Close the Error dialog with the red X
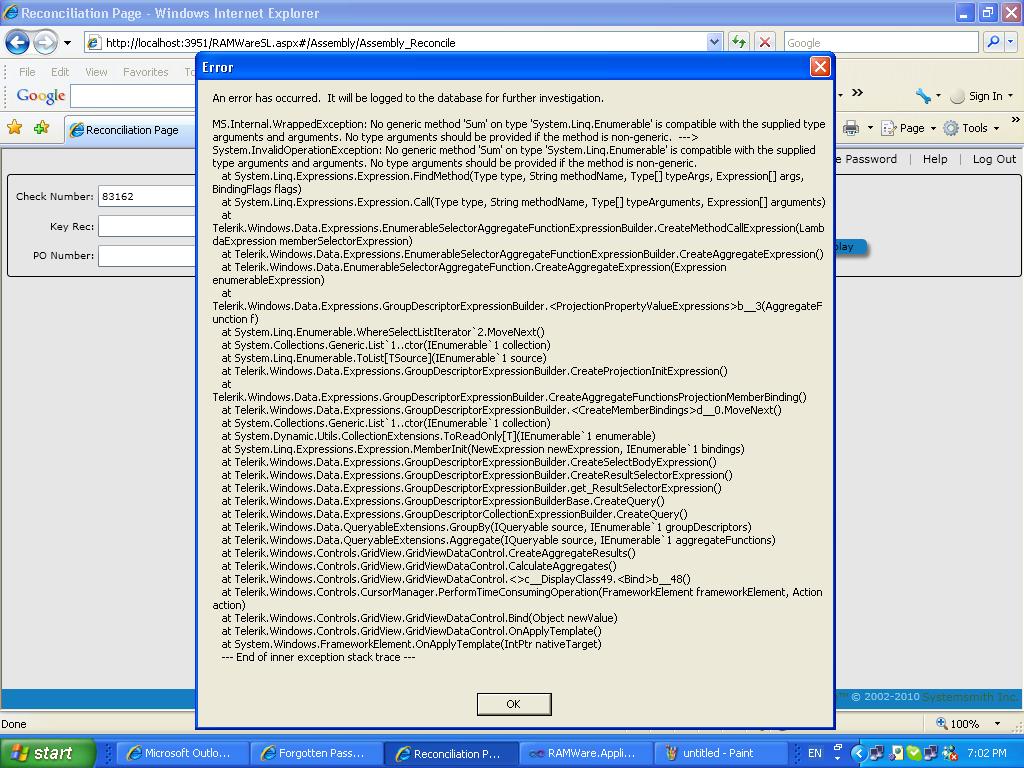This screenshot has height=768, width=1024. pyautogui.click(x=820, y=67)
